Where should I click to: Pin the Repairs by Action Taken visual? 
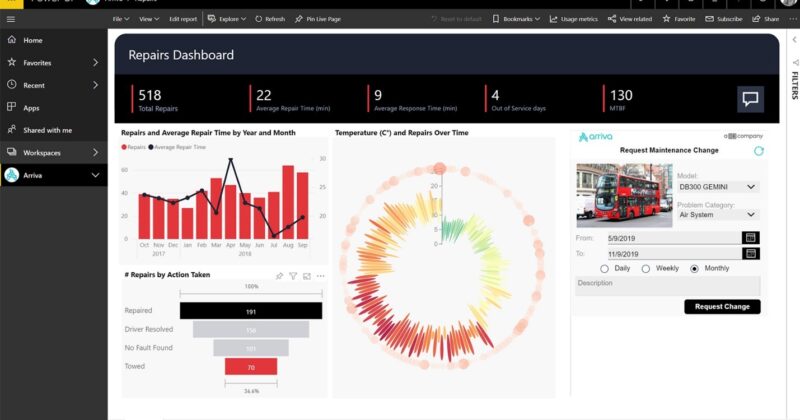click(279, 276)
